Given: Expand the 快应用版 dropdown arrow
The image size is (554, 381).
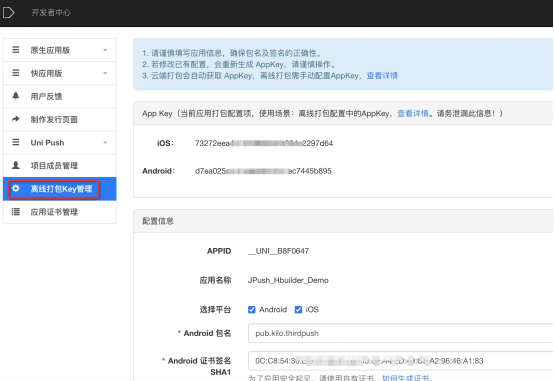Looking at the screenshot, I should (x=105, y=73).
